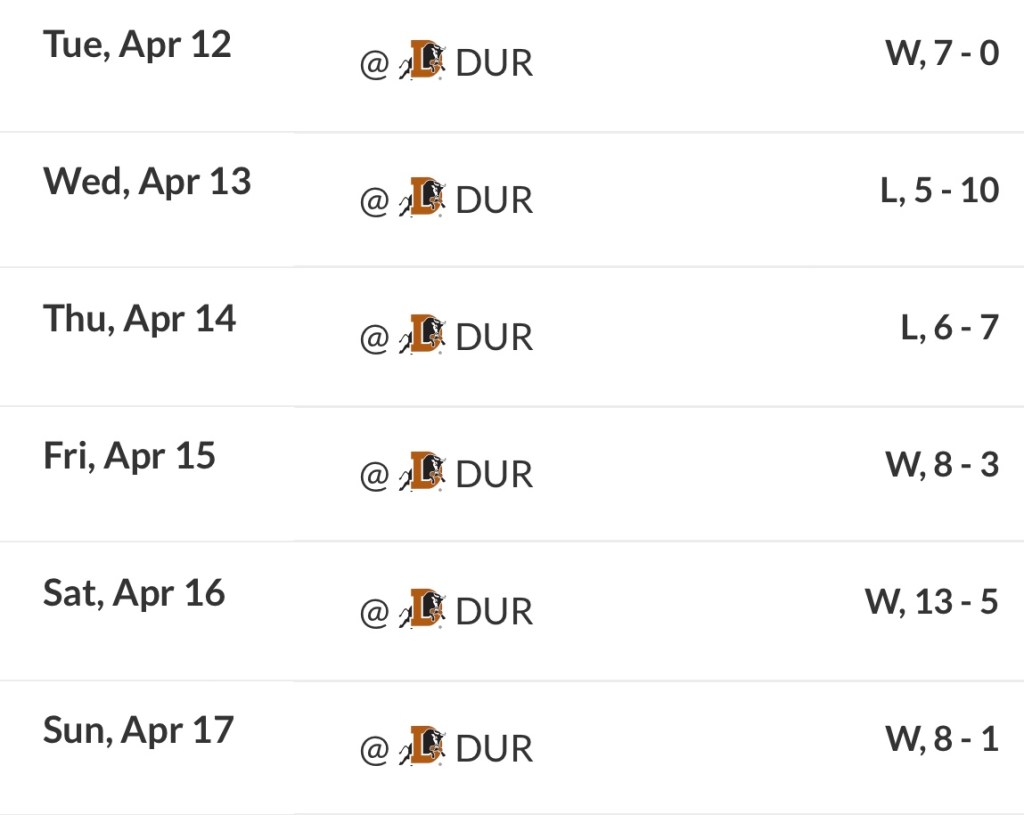
Task: Open the W, 13 - 5 box score
Action: click(931, 601)
